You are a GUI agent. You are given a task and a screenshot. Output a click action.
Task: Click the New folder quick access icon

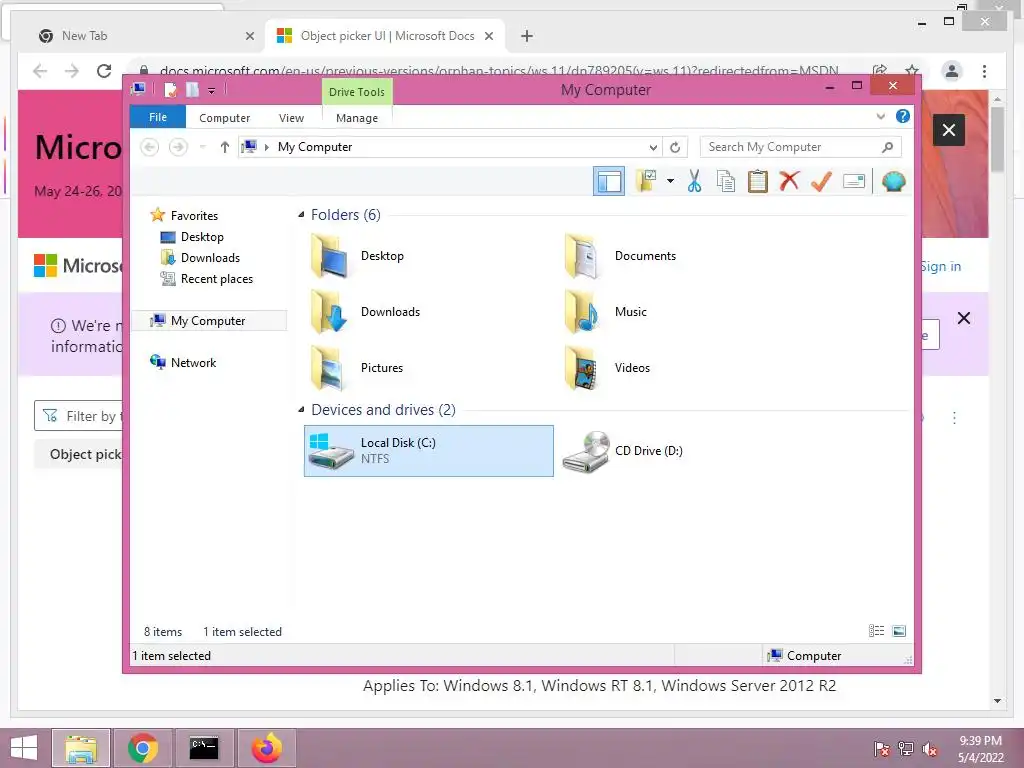point(192,89)
